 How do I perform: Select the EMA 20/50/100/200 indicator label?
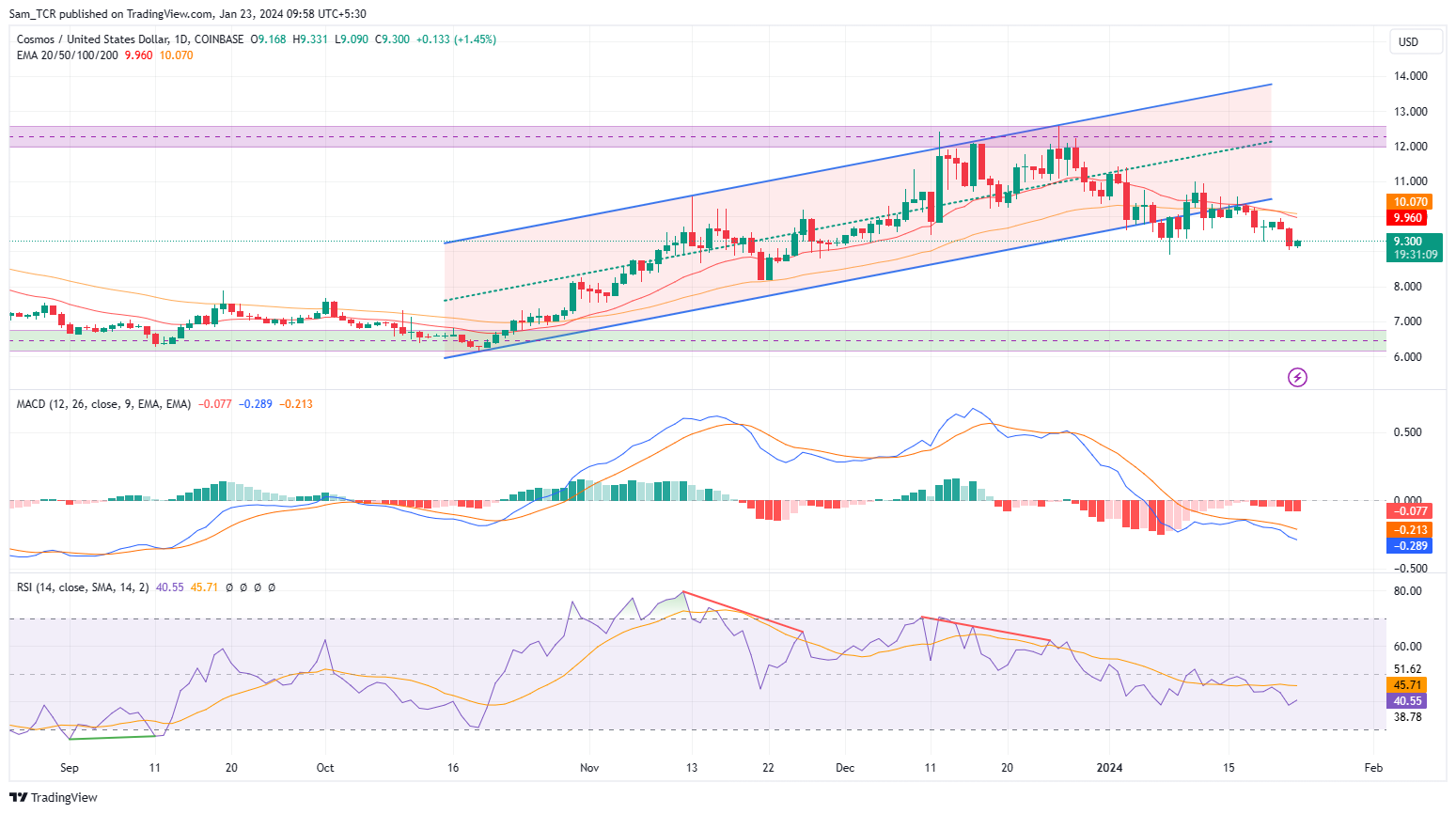[x=68, y=55]
